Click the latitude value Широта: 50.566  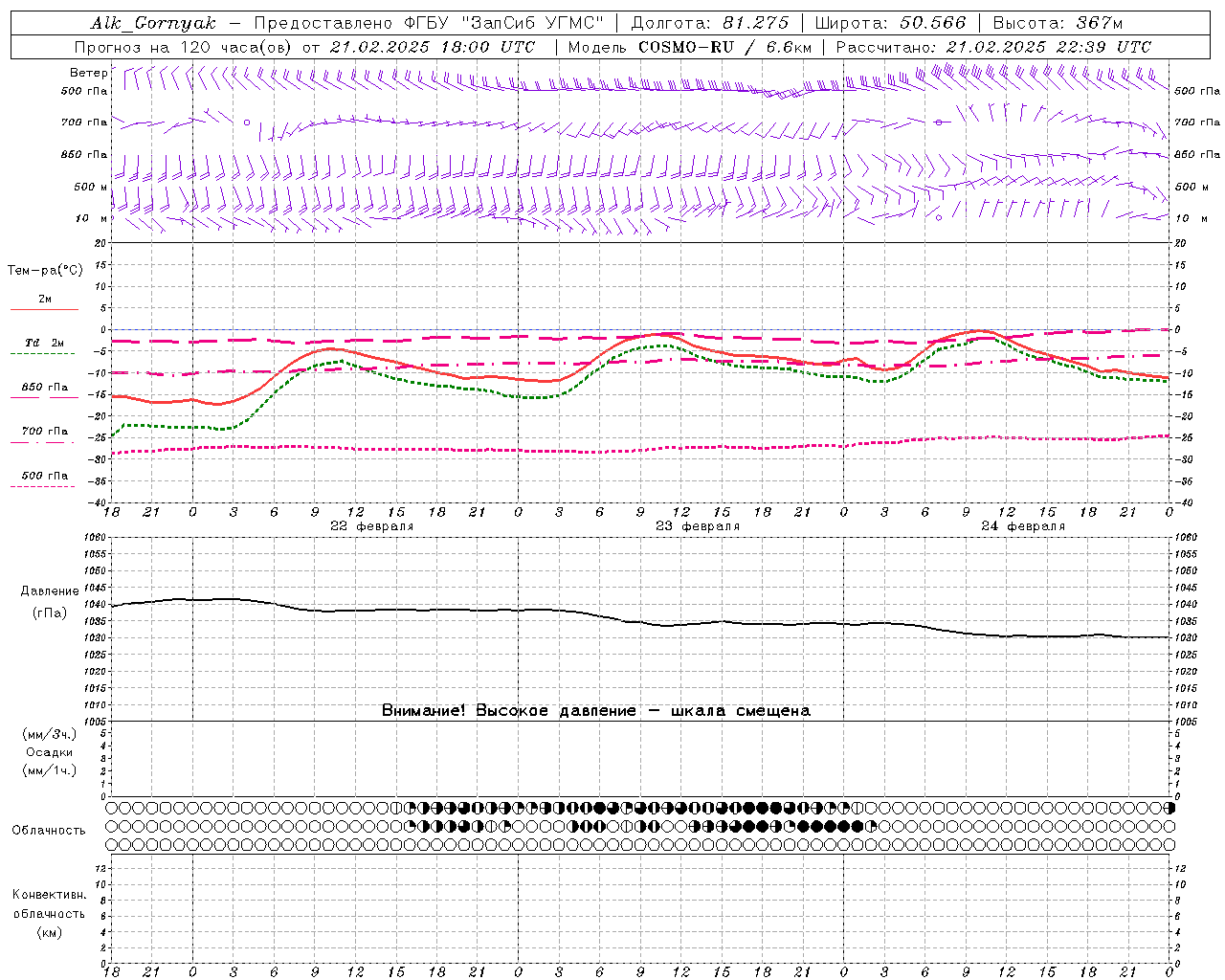click(891, 23)
